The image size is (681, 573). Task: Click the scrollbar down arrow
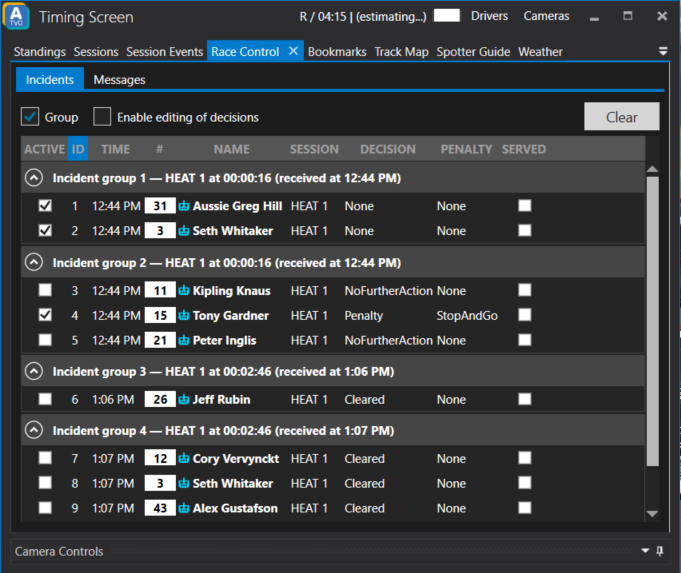(x=652, y=514)
